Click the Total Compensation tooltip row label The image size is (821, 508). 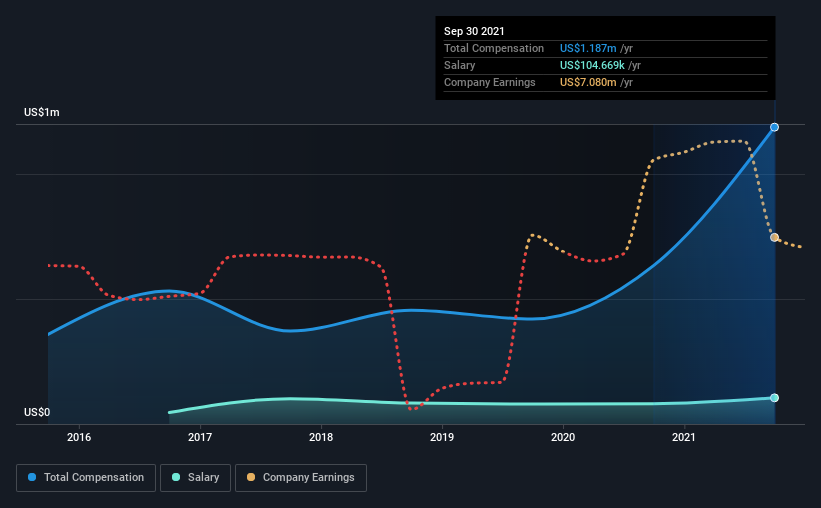[x=494, y=48]
